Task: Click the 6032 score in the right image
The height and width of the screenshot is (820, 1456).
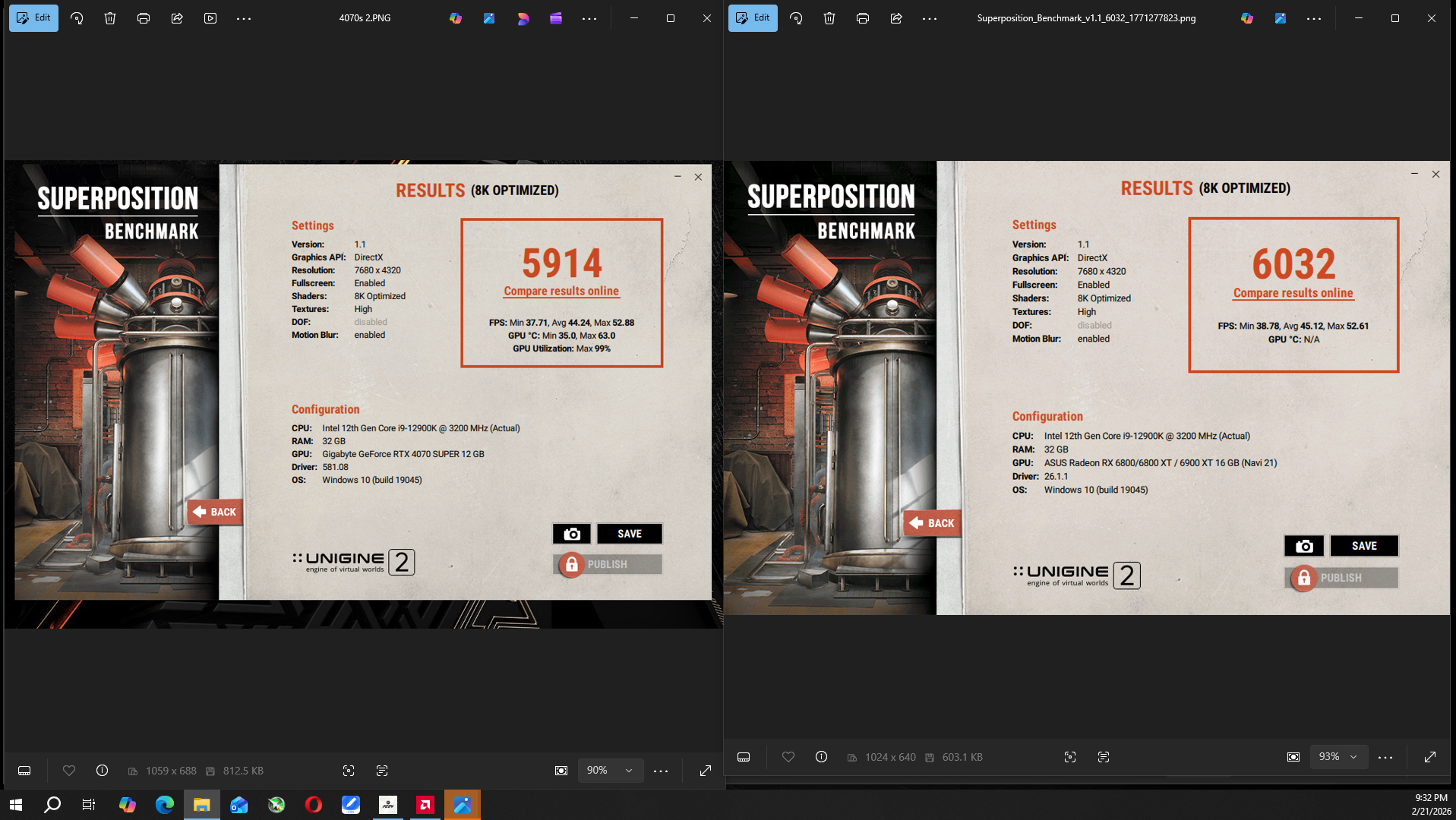Action: (x=1293, y=264)
